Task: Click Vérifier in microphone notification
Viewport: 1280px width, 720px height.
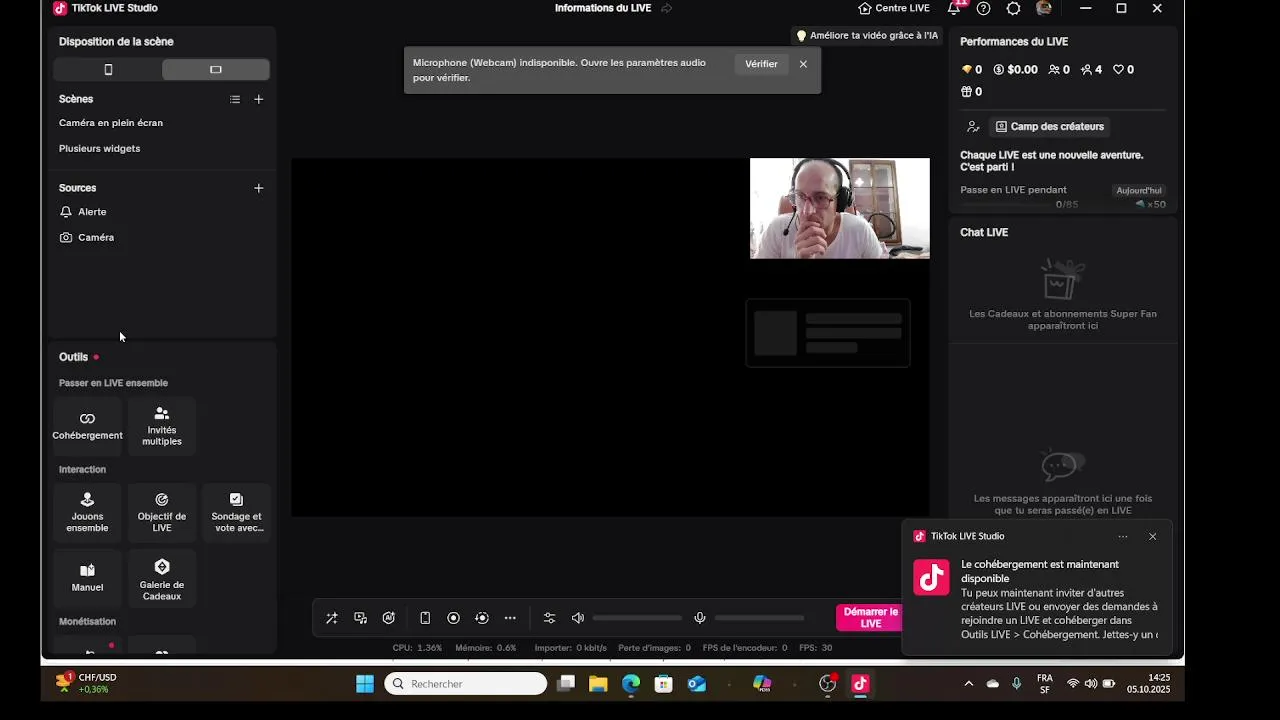Action: (761, 64)
